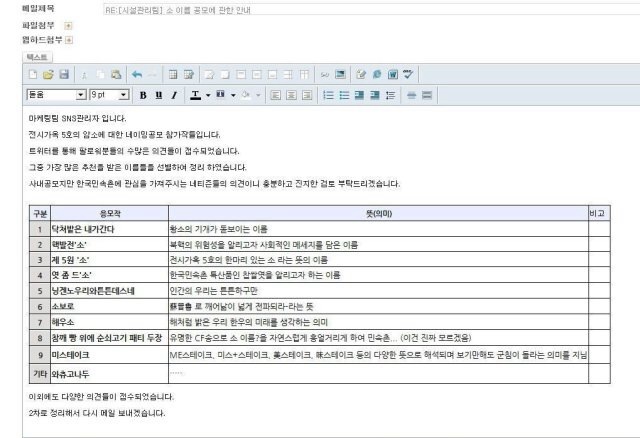This screenshot has width=640, height=438.
Task: Apply a numbered list
Action: [x=328, y=95]
